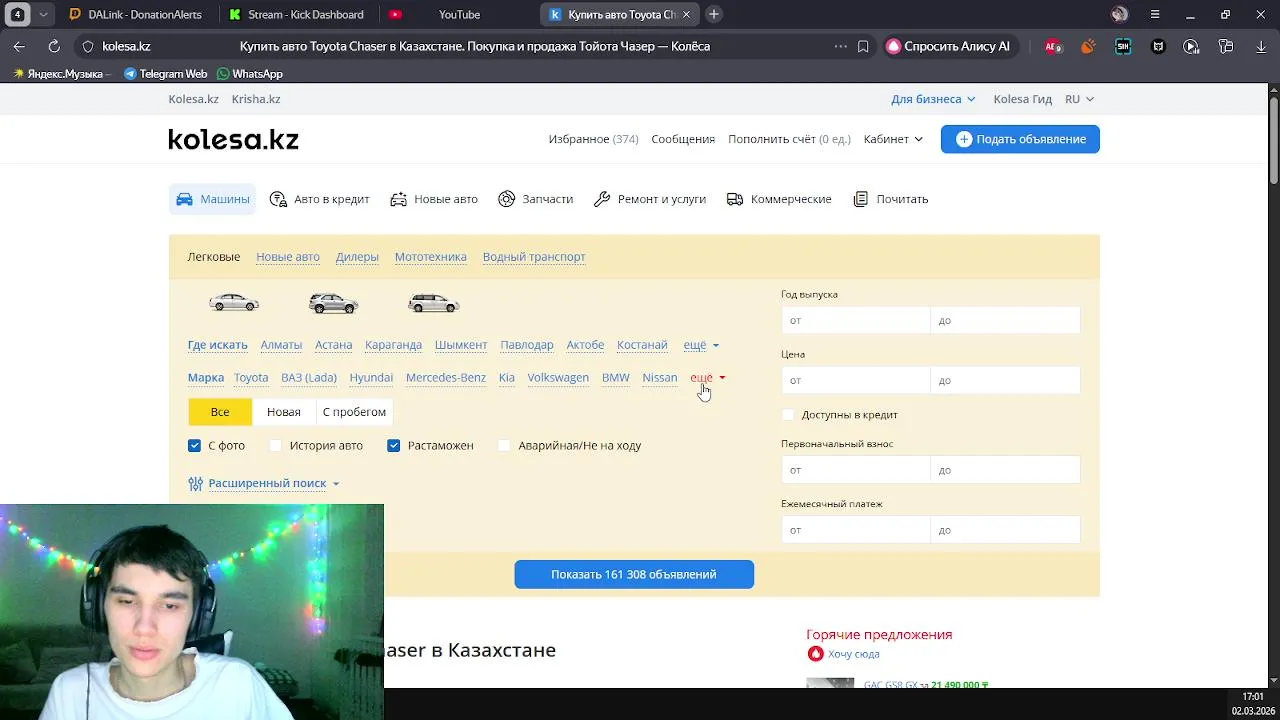The height and width of the screenshot is (720, 1280).
Task: Open Ремонт и услуги section
Action: pyautogui.click(x=650, y=199)
